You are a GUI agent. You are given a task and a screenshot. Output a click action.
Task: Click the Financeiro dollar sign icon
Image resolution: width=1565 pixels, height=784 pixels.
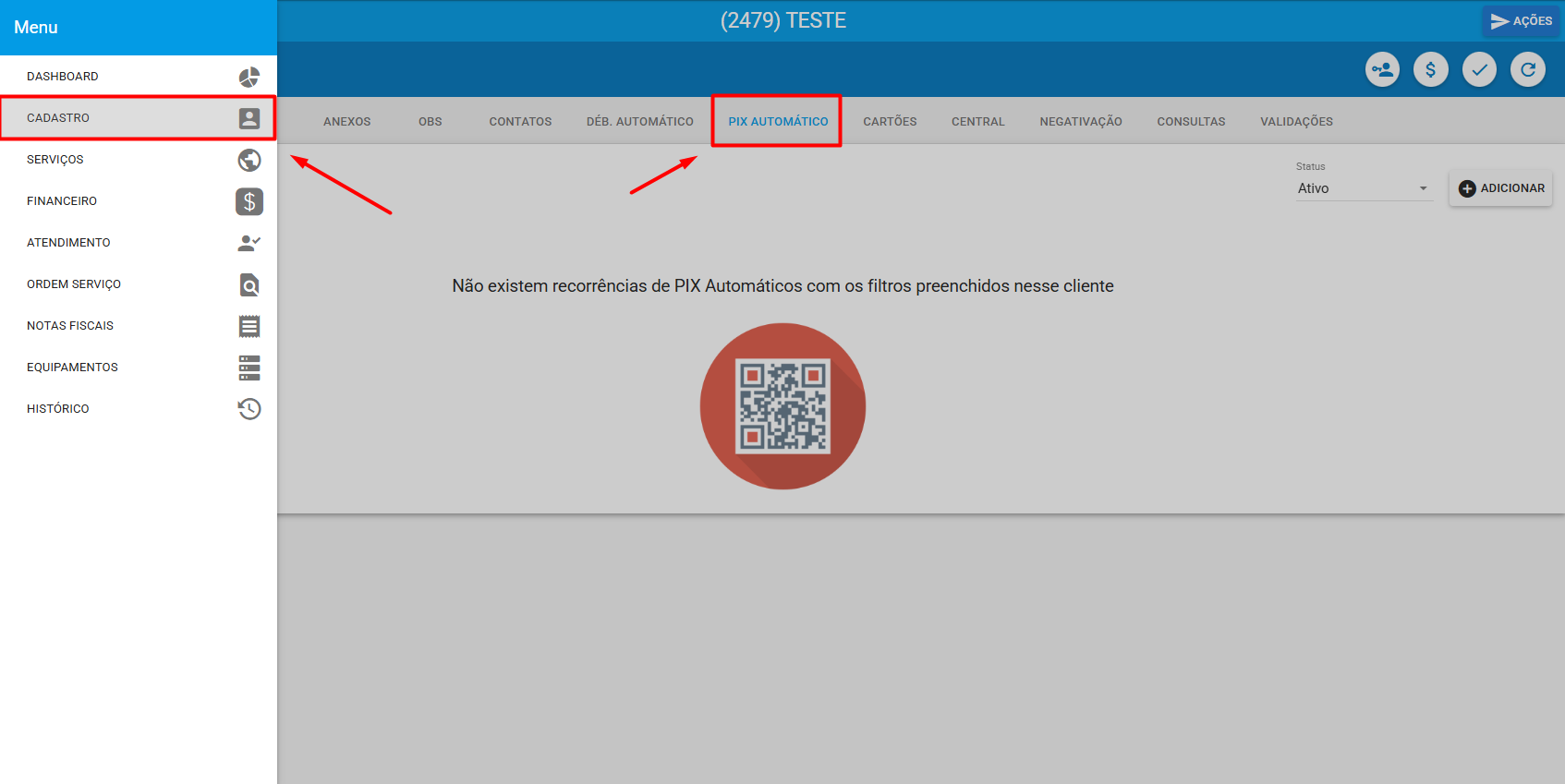(x=249, y=201)
